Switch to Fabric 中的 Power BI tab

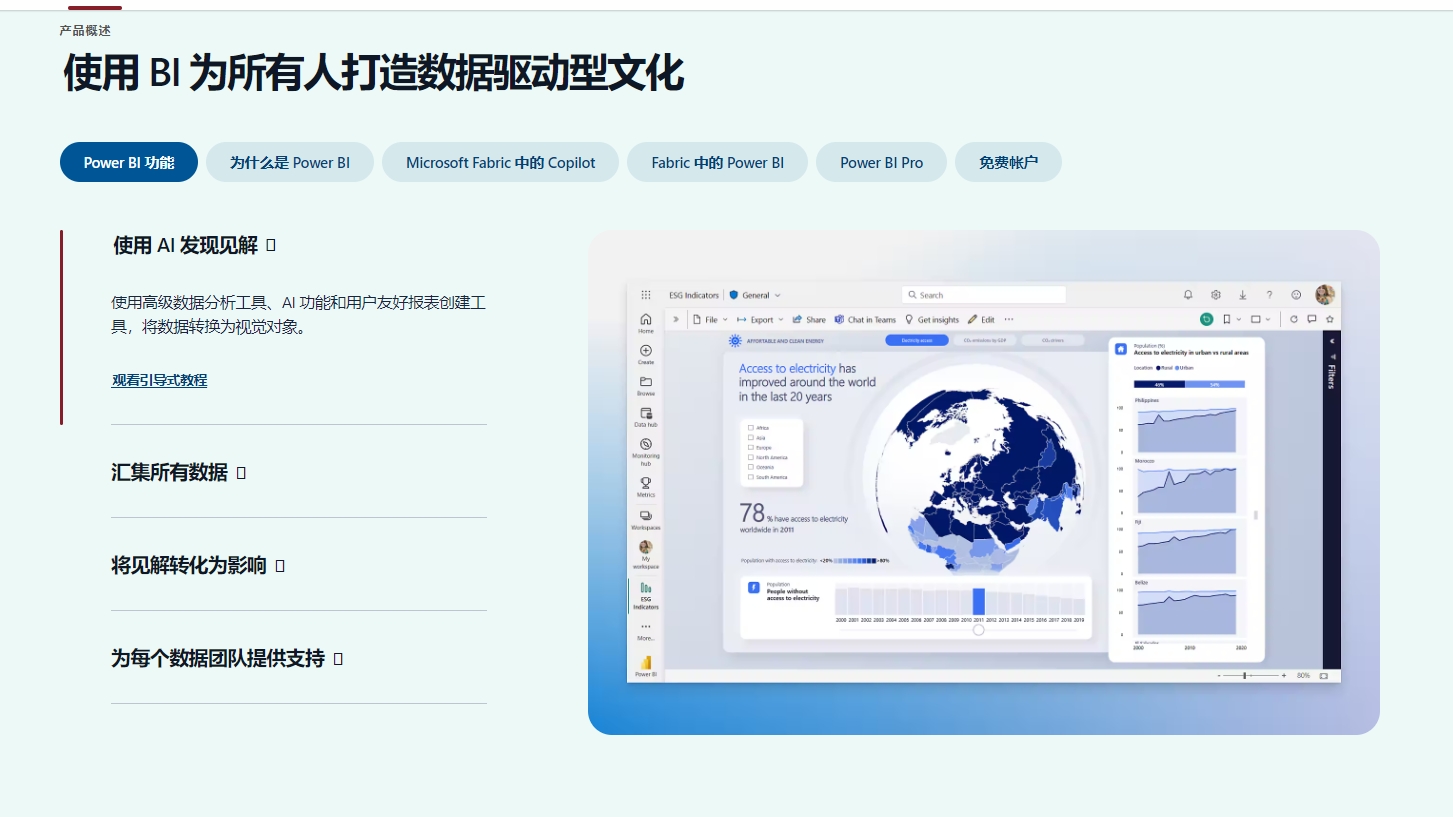click(x=717, y=162)
